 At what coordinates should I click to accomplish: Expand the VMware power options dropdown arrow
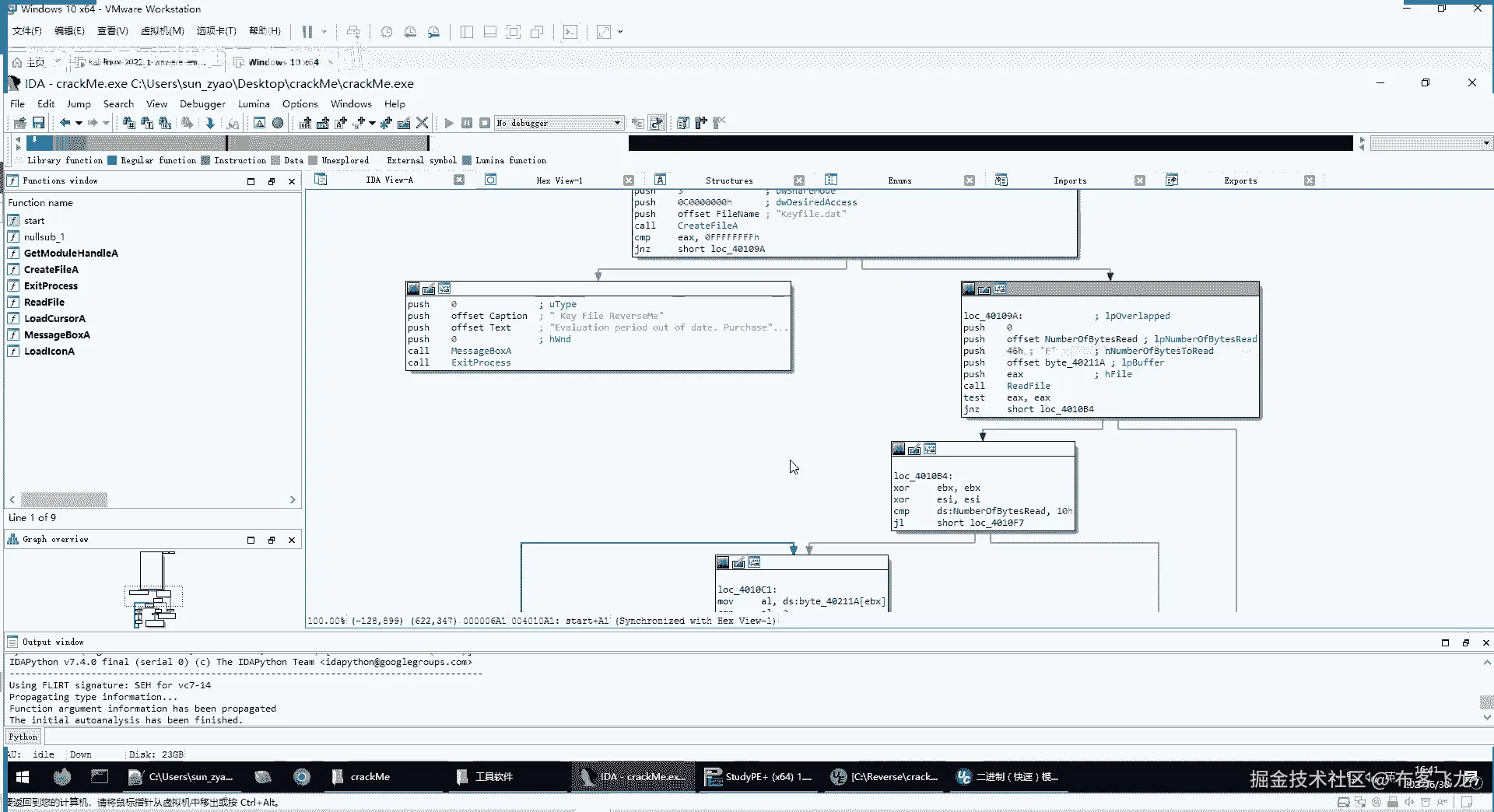[x=324, y=32]
